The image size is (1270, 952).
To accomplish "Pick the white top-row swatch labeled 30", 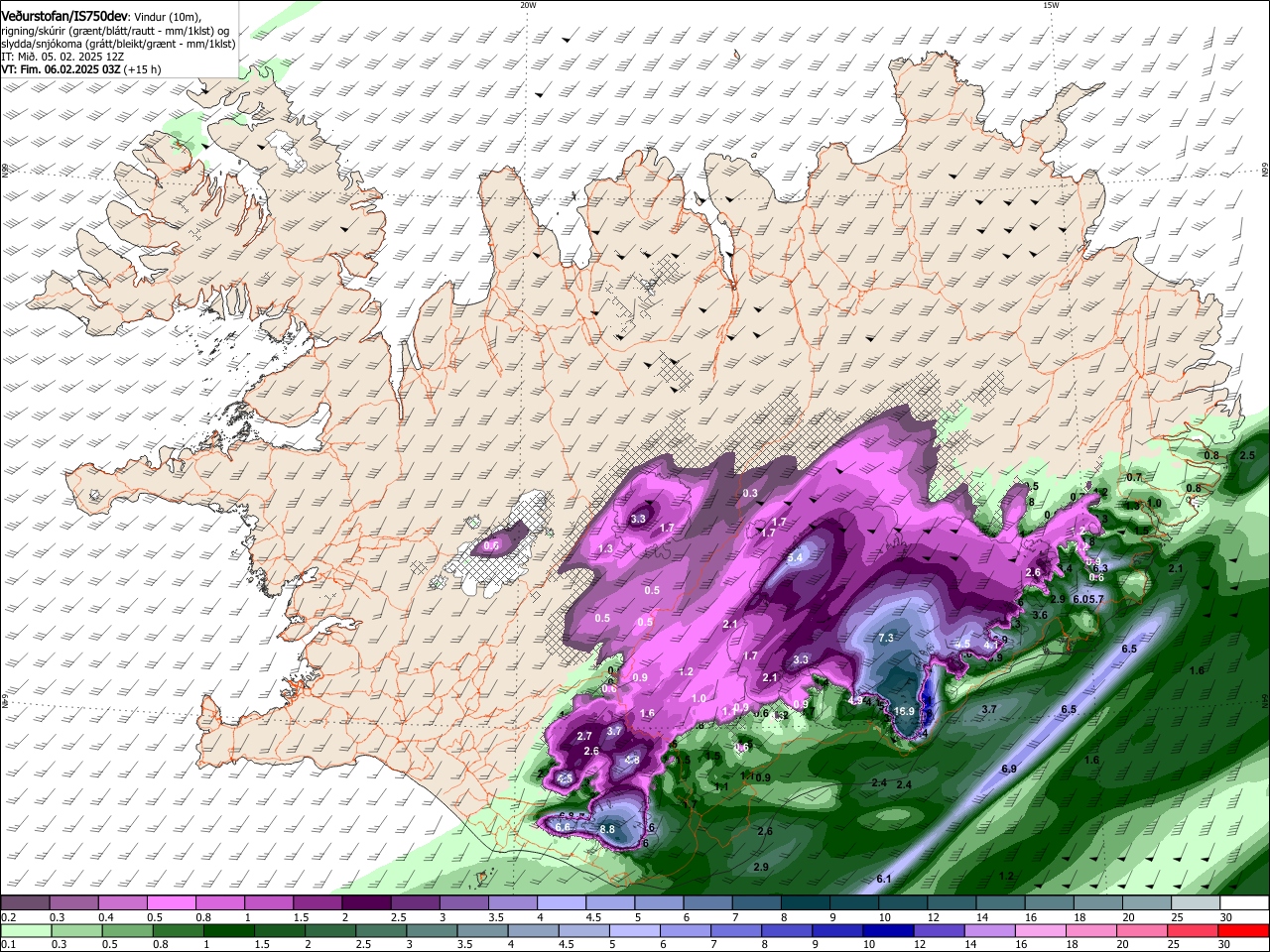I will point(1244,903).
